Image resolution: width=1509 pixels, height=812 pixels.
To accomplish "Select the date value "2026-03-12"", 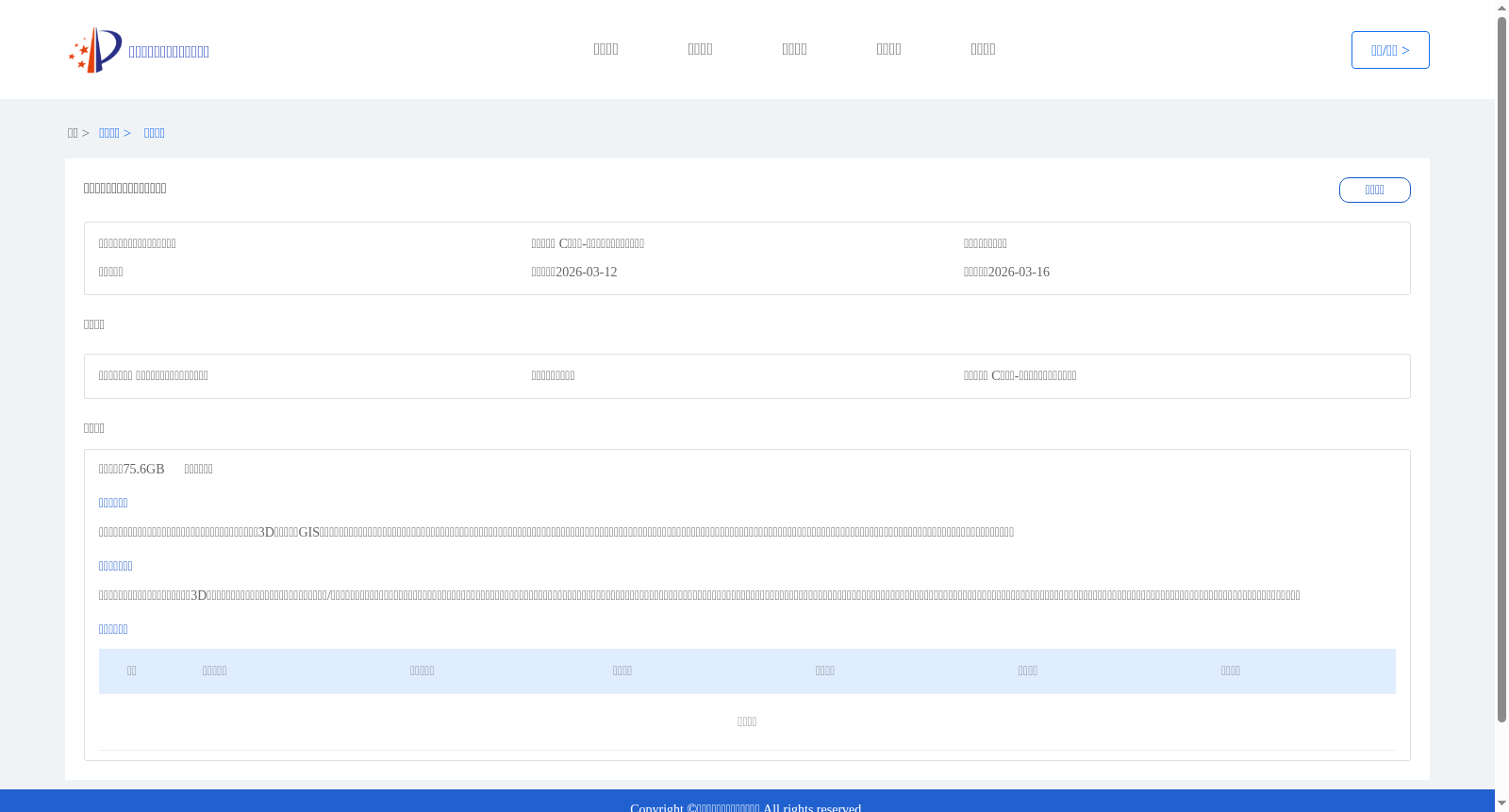I will pyautogui.click(x=587, y=272).
